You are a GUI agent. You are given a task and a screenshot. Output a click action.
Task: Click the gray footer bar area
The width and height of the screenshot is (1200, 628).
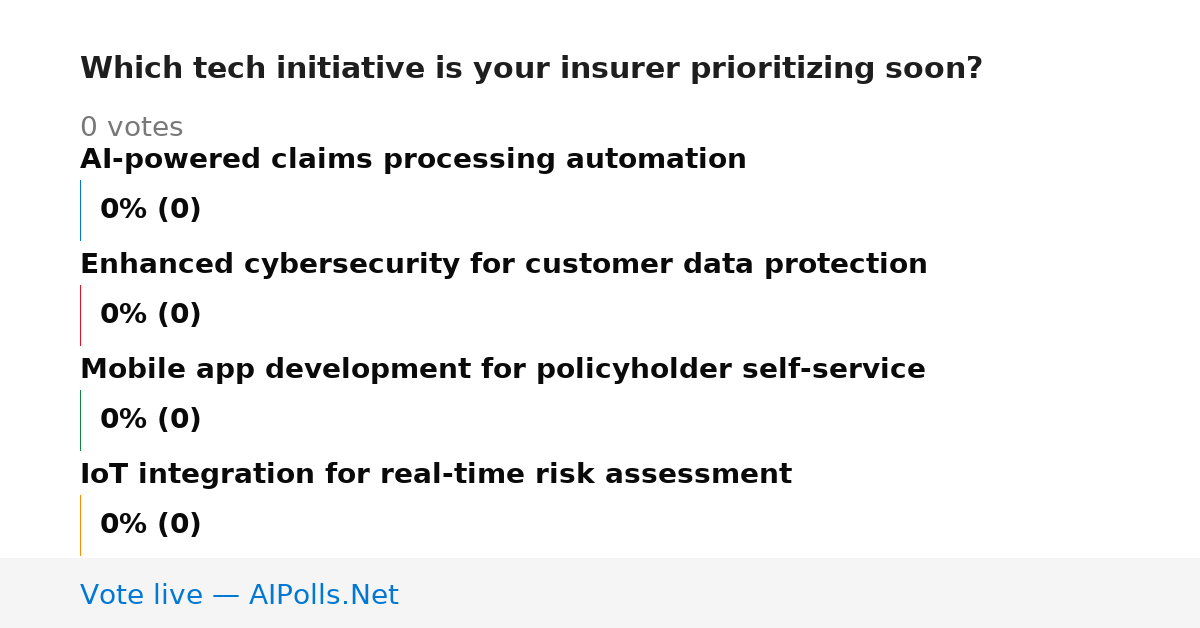coord(600,593)
